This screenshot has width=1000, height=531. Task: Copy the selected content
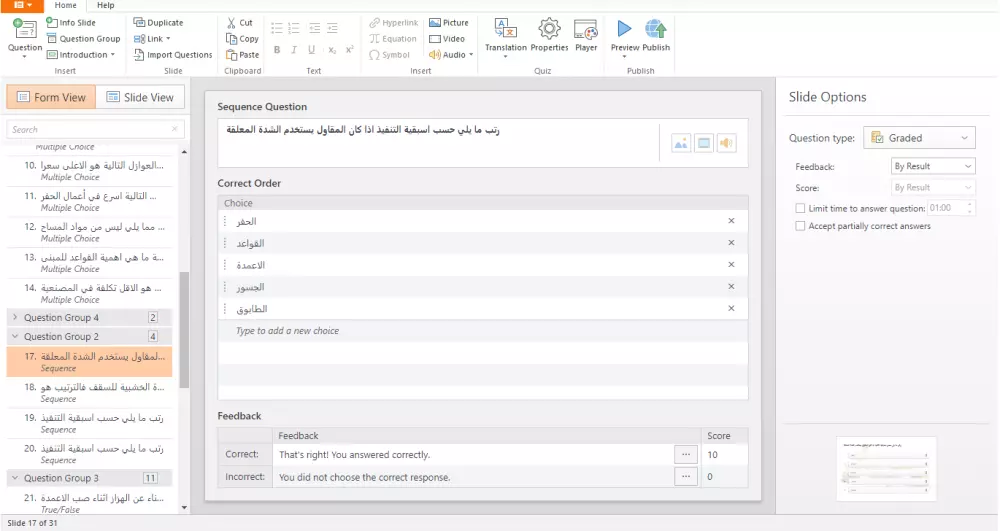click(242, 38)
